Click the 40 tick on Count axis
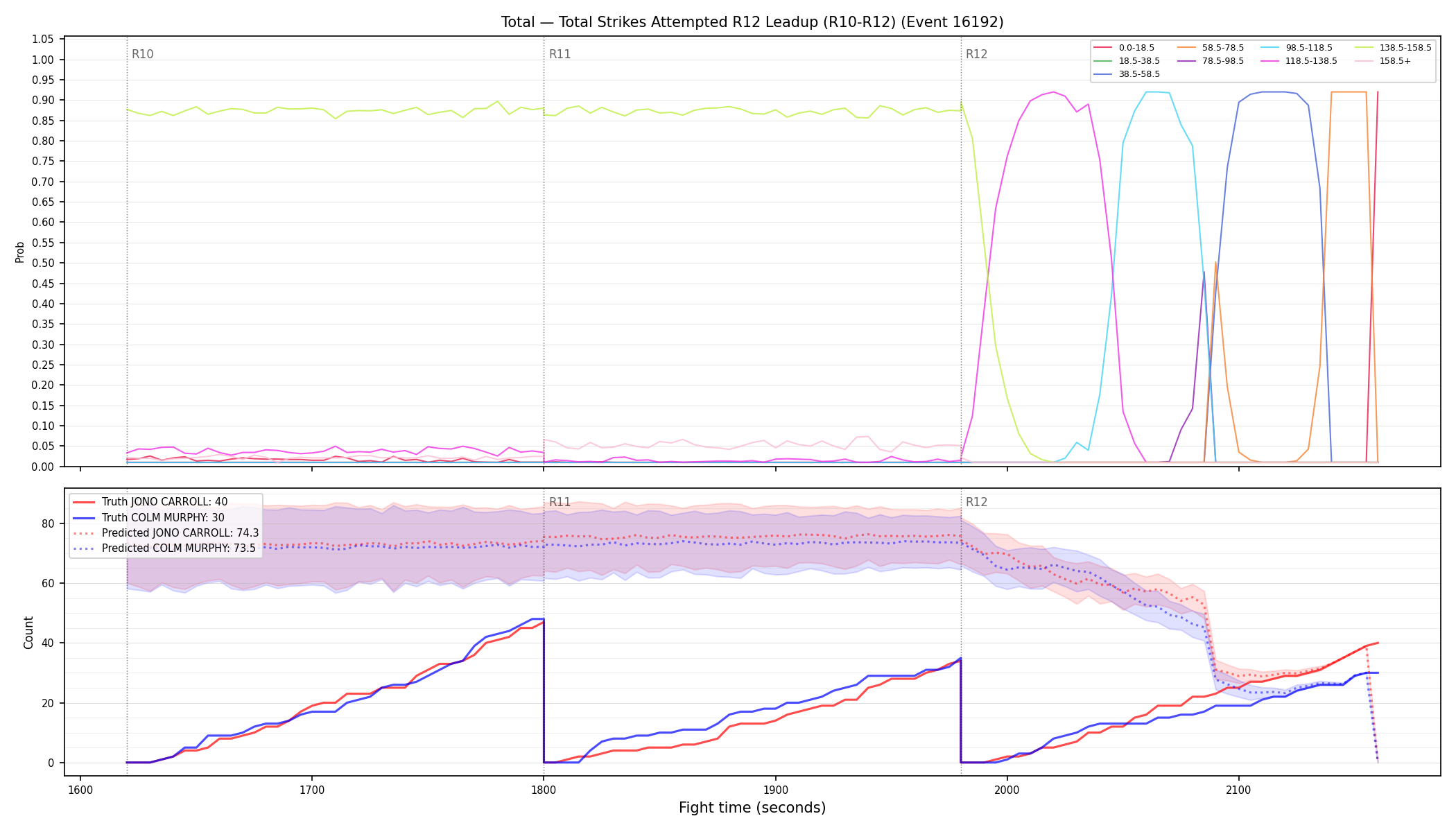The image size is (1456, 832). (48, 643)
